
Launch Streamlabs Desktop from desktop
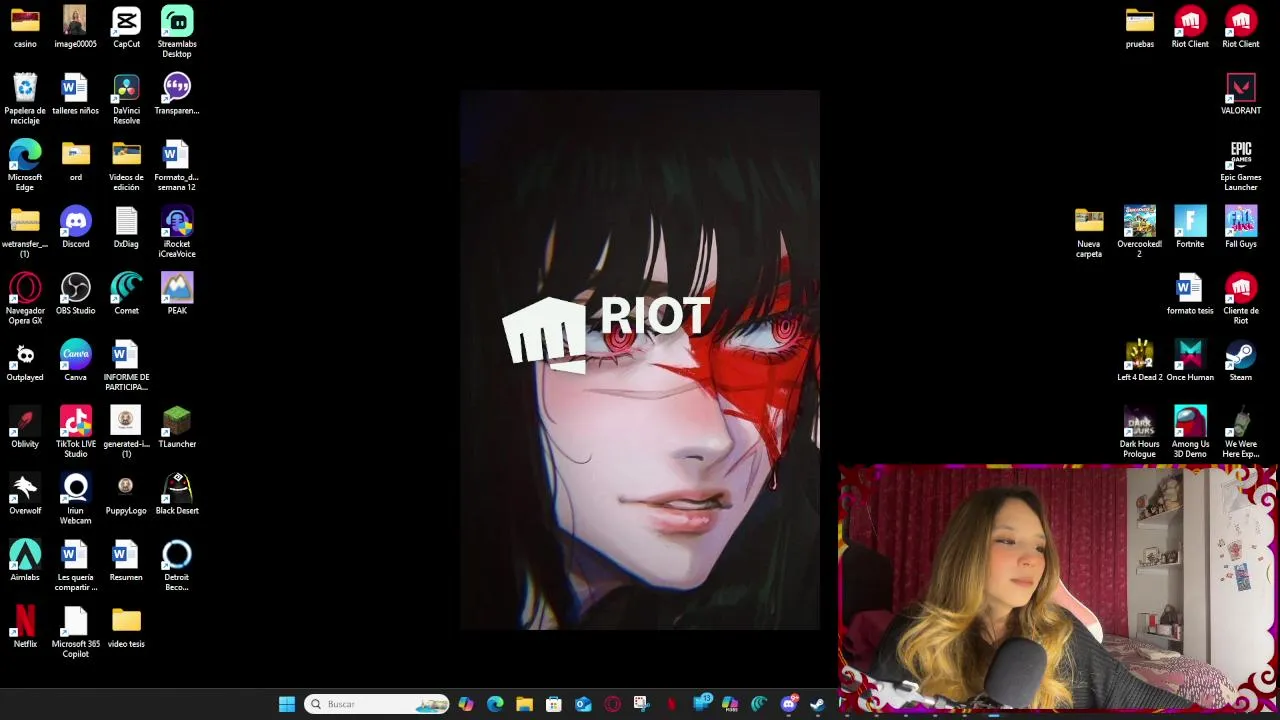coord(177,31)
